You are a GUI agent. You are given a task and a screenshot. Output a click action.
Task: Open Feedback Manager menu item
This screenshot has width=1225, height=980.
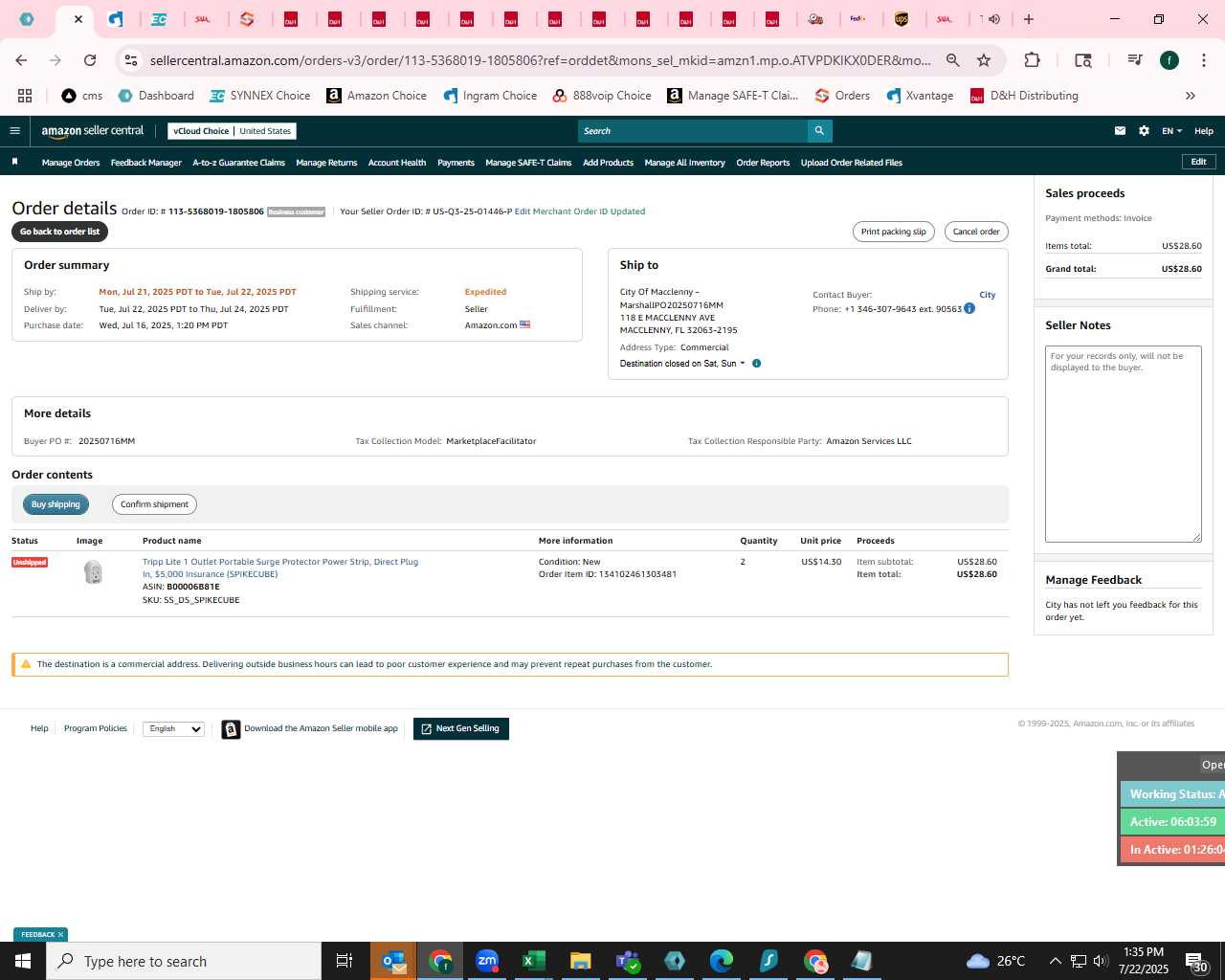click(x=146, y=163)
